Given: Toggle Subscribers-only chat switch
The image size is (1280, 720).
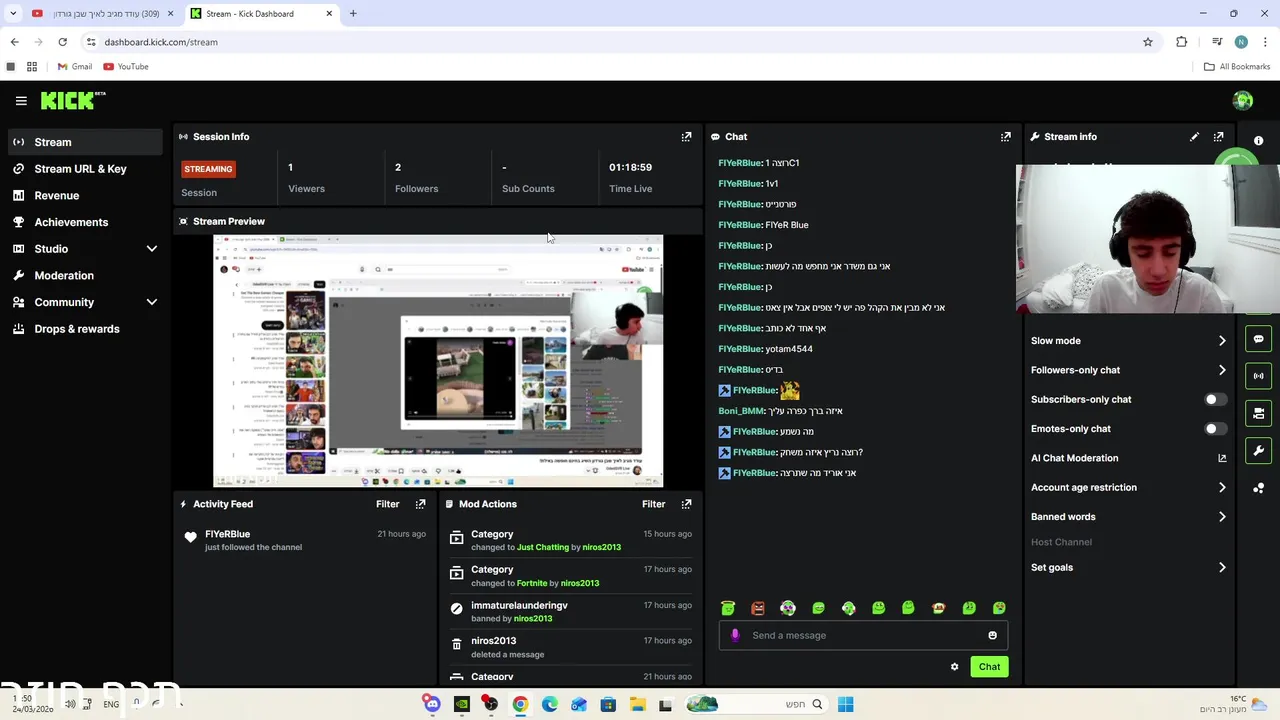Looking at the screenshot, I should click(x=1215, y=399).
